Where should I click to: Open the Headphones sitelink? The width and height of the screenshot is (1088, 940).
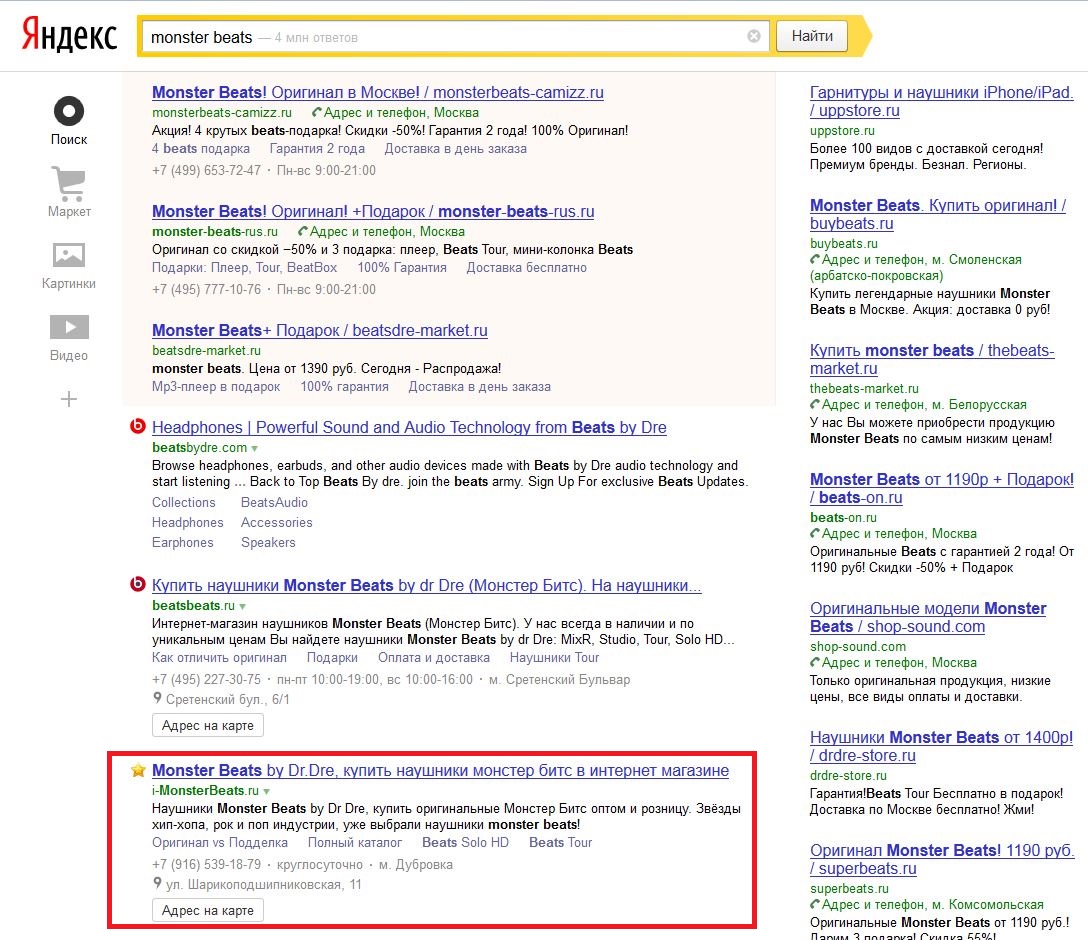point(187,522)
